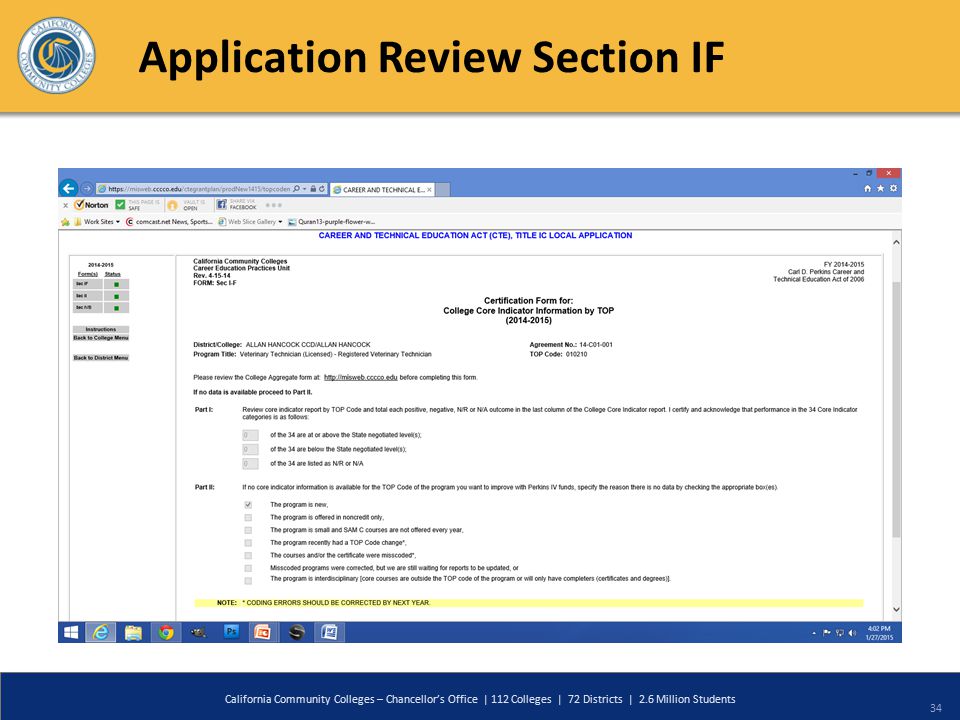Open Quran13-purple-flower favorite link
Screen dimensions: 960x720
(x=332, y=222)
